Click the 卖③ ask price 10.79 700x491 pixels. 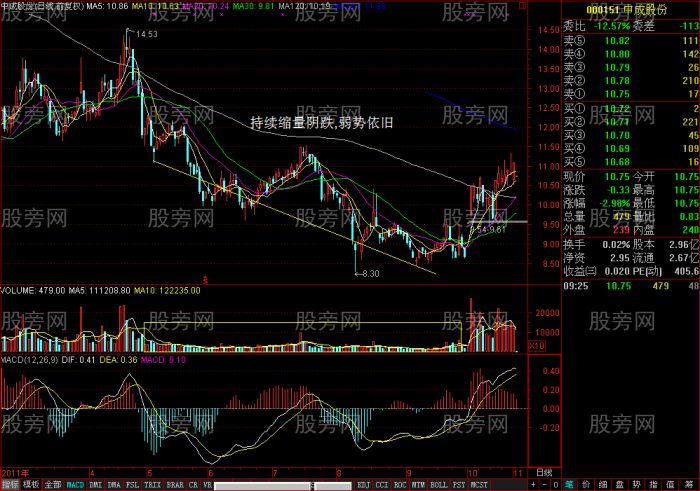617,68
